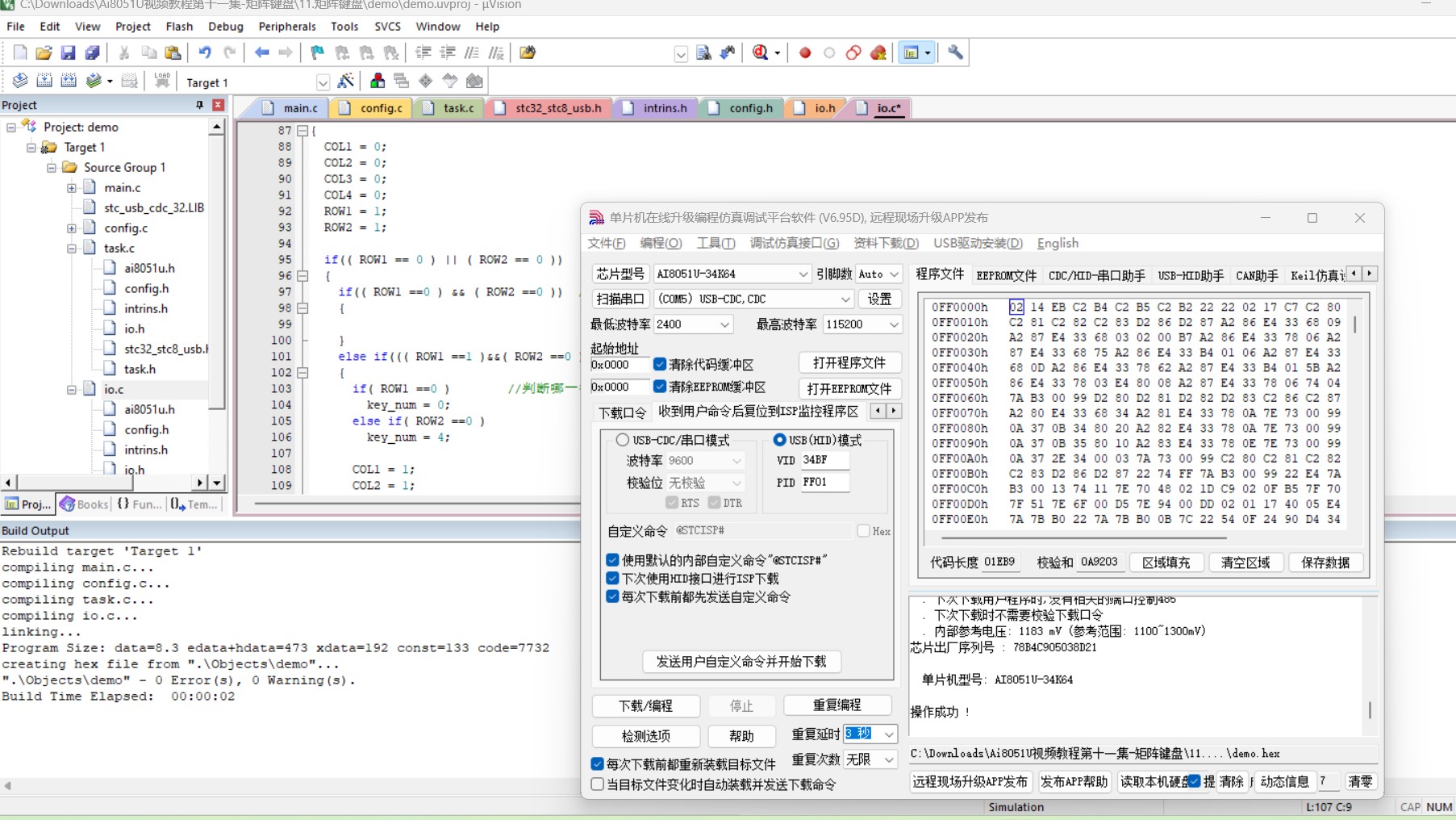Switch to the EEPROM文件 tab

pos(1006,275)
